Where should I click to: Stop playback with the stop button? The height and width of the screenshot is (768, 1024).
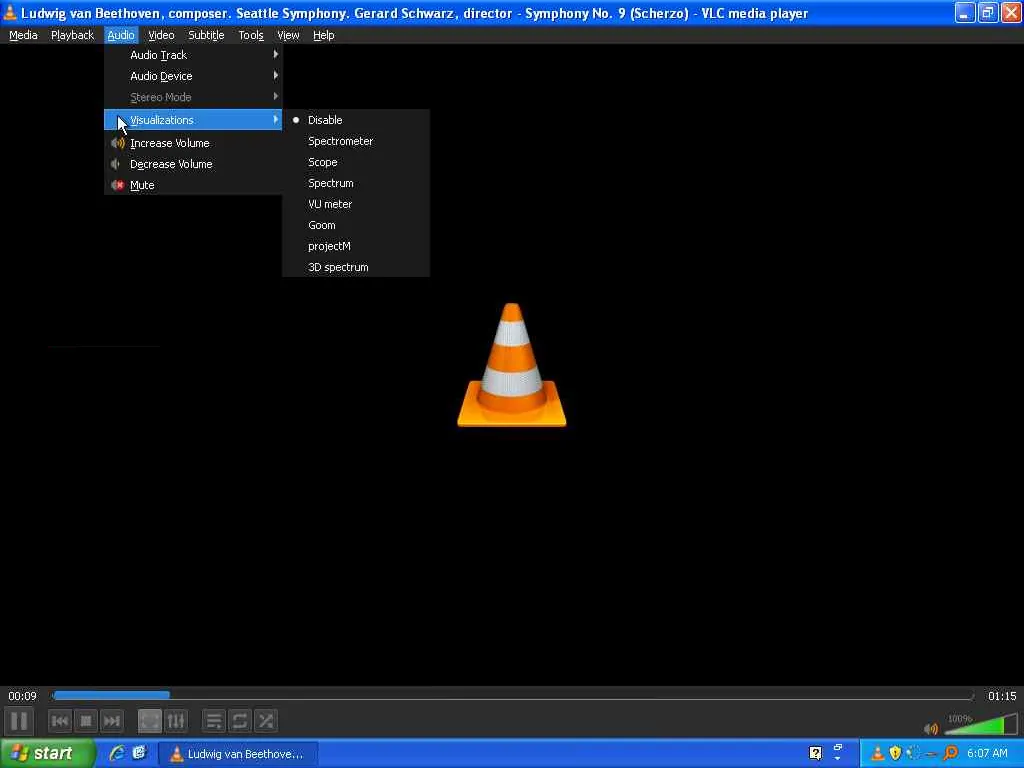86,721
